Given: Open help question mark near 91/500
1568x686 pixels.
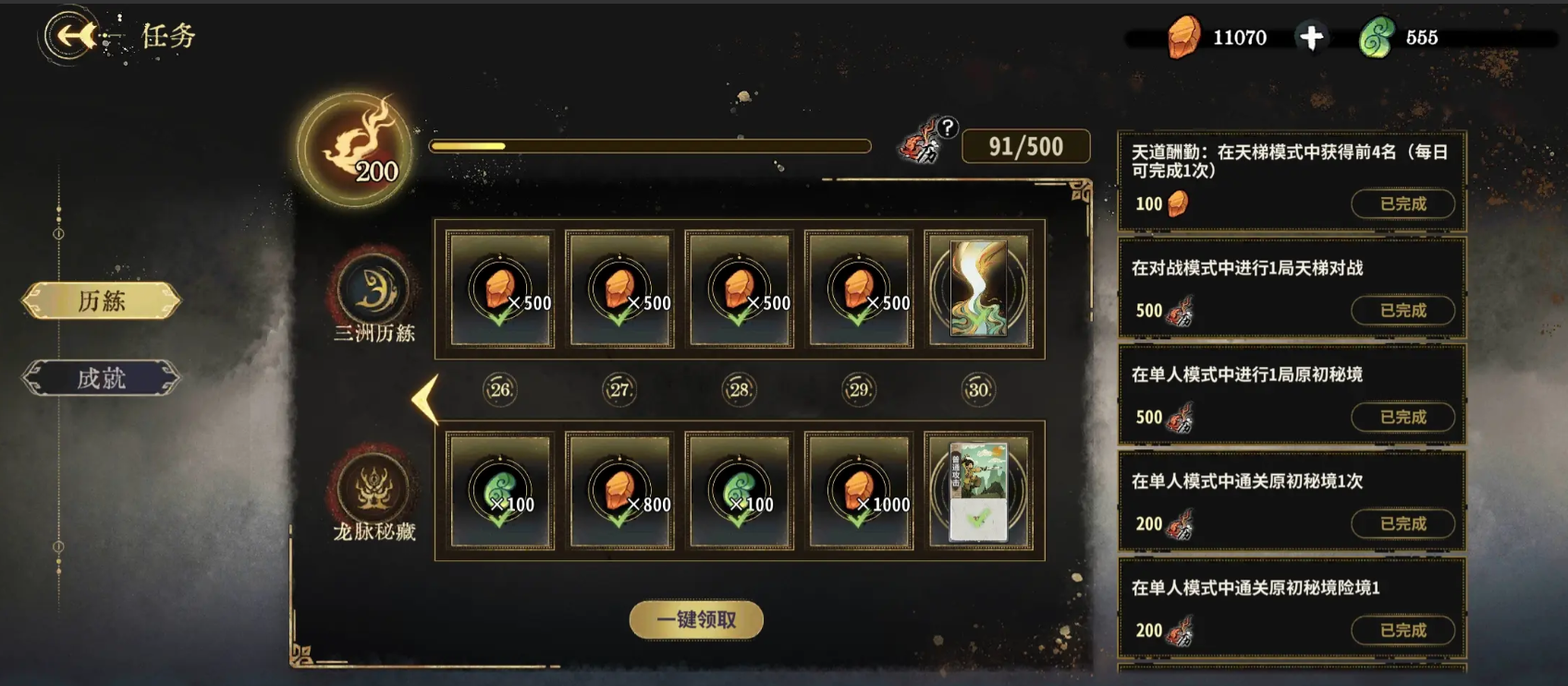Looking at the screenshot, I should (948, 128).
